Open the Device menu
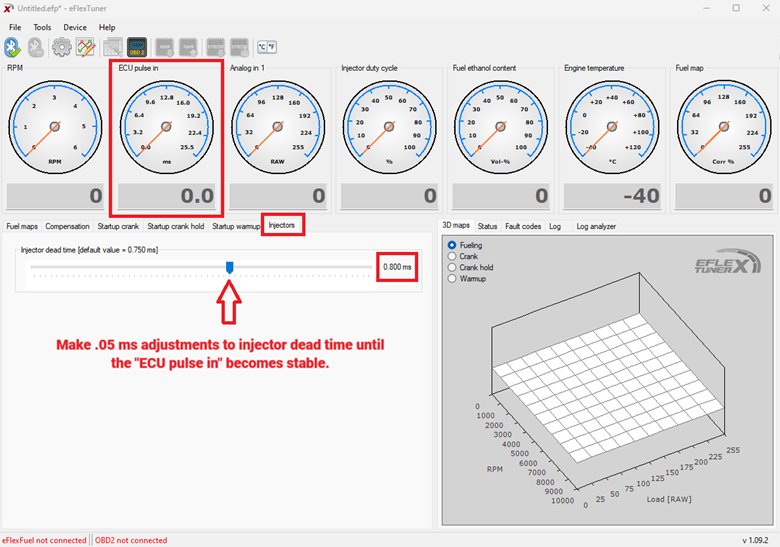 click(x=75, y=27)
